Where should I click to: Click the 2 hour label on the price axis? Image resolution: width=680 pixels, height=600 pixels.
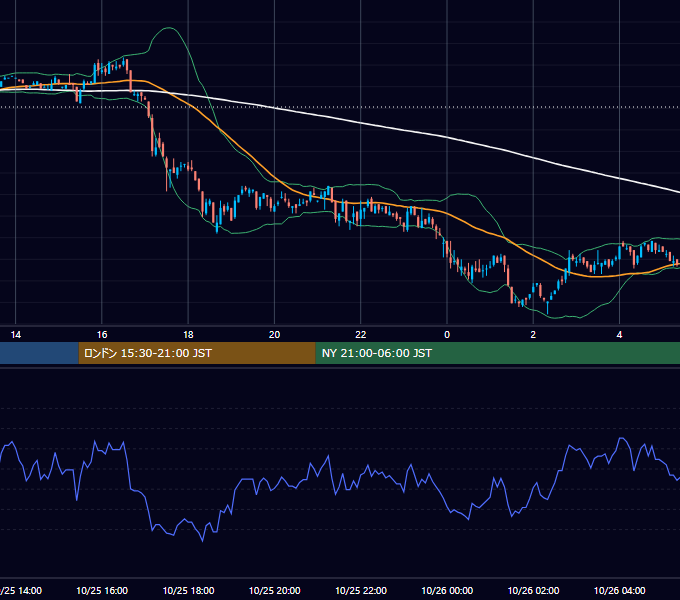(533, 335)
